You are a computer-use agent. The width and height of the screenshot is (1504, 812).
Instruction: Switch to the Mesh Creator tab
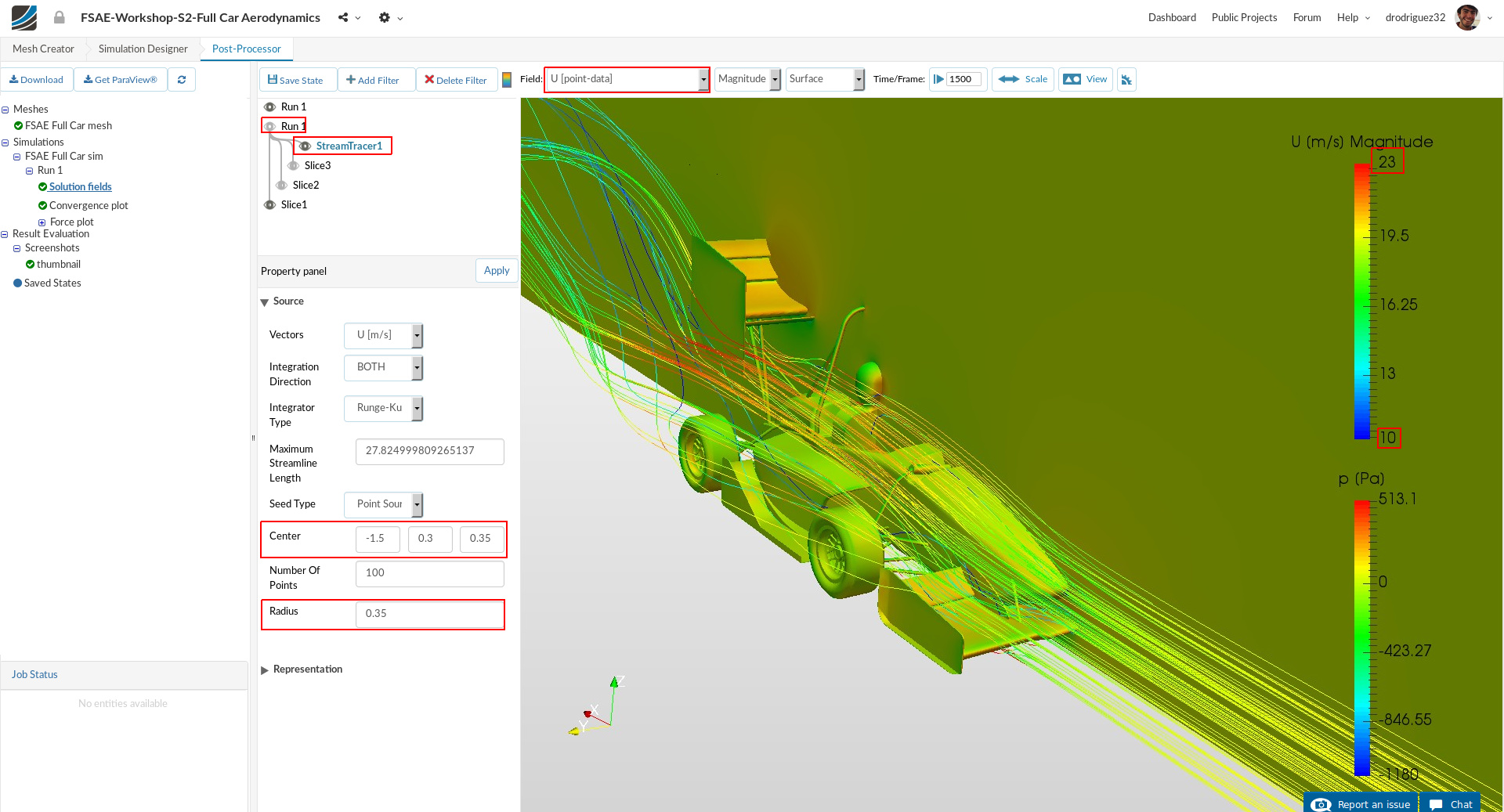click(43, 49)
